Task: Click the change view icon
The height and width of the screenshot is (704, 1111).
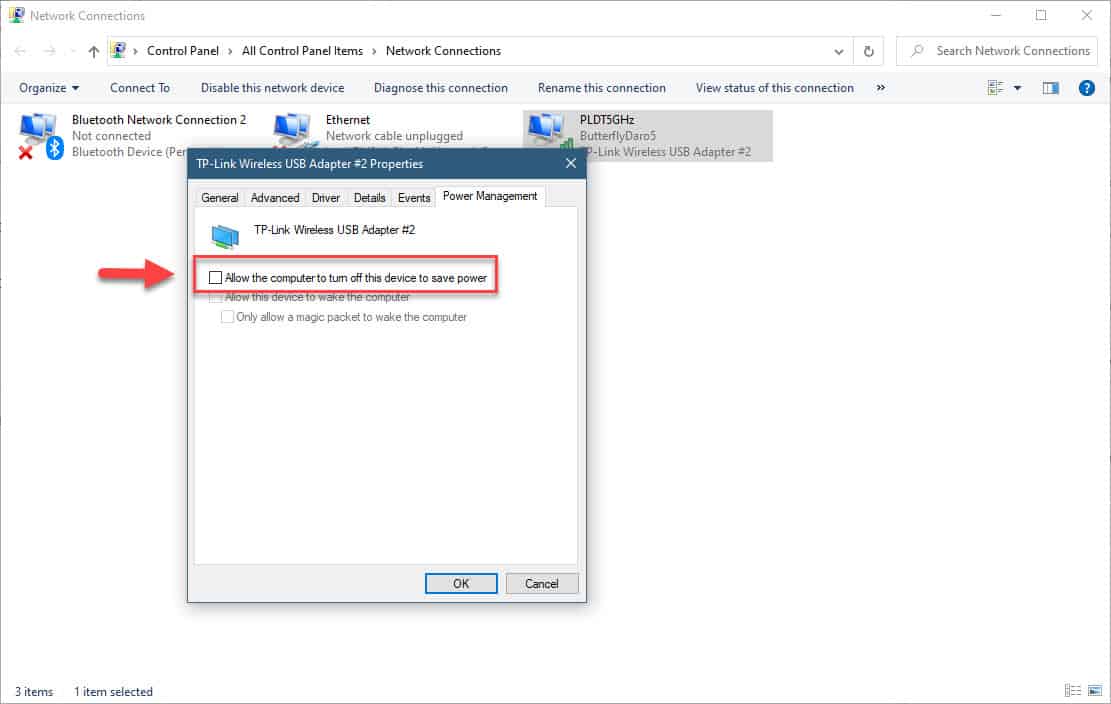Action: pyautogui.click(x=996, y=88)
